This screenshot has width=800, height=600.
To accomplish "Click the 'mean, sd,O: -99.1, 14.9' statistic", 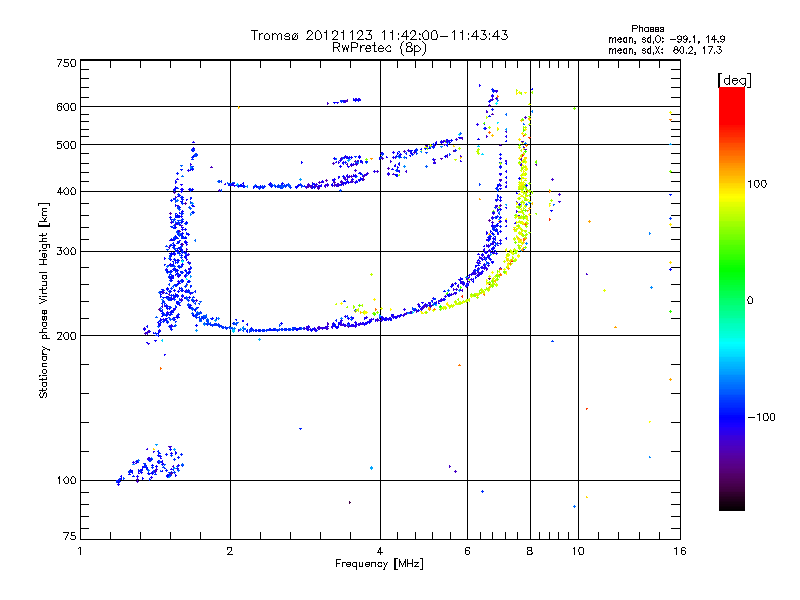I will tap(666, 39).
